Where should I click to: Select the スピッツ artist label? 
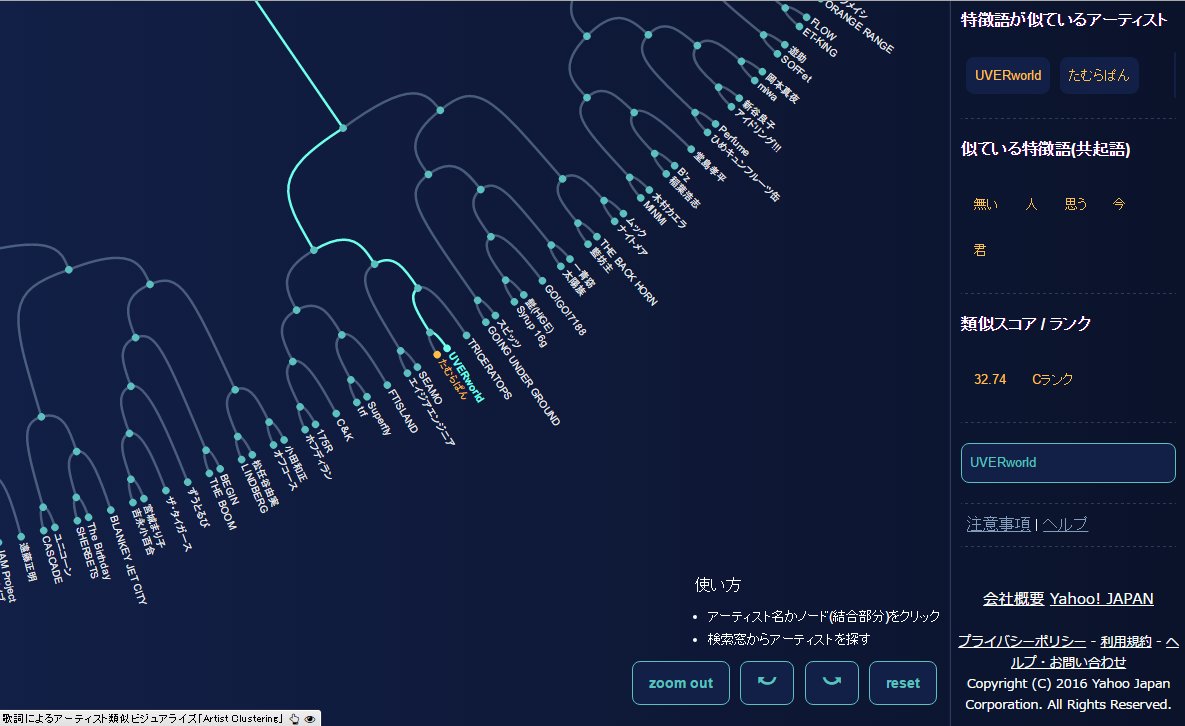tap(509, 331)
